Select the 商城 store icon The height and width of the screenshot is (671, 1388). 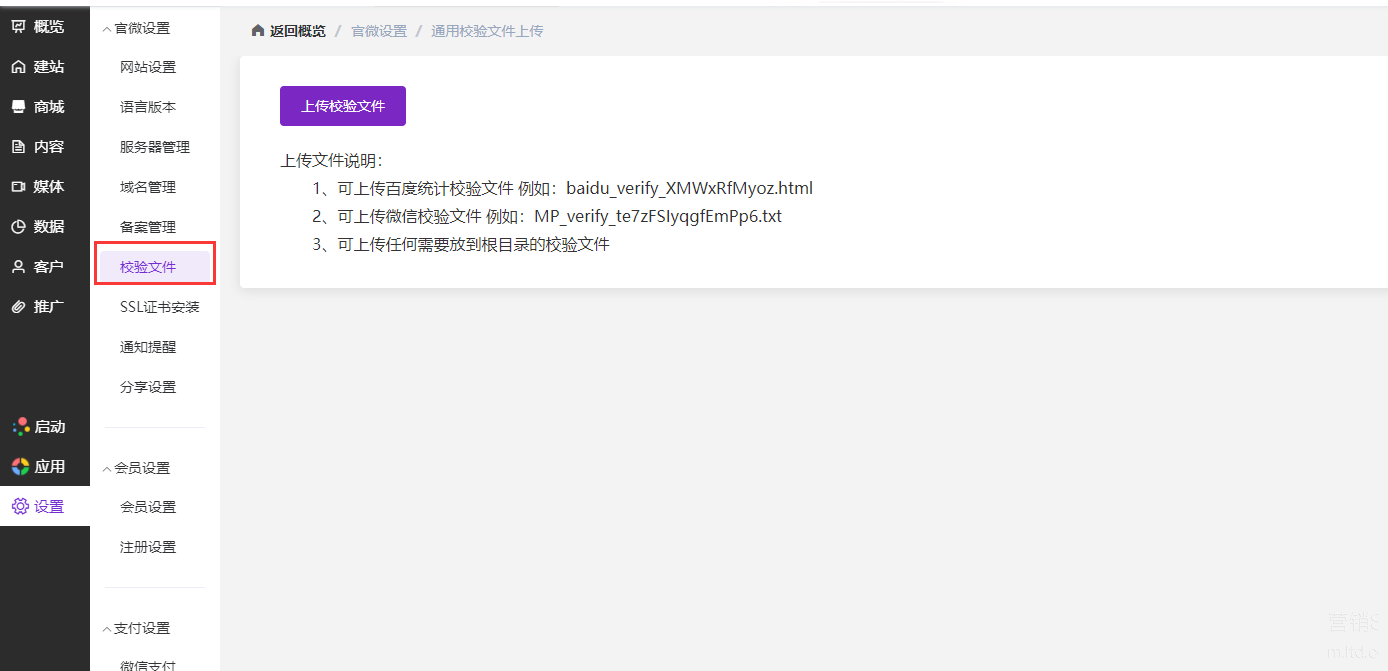pyautogui.click(x=18, y=107)
